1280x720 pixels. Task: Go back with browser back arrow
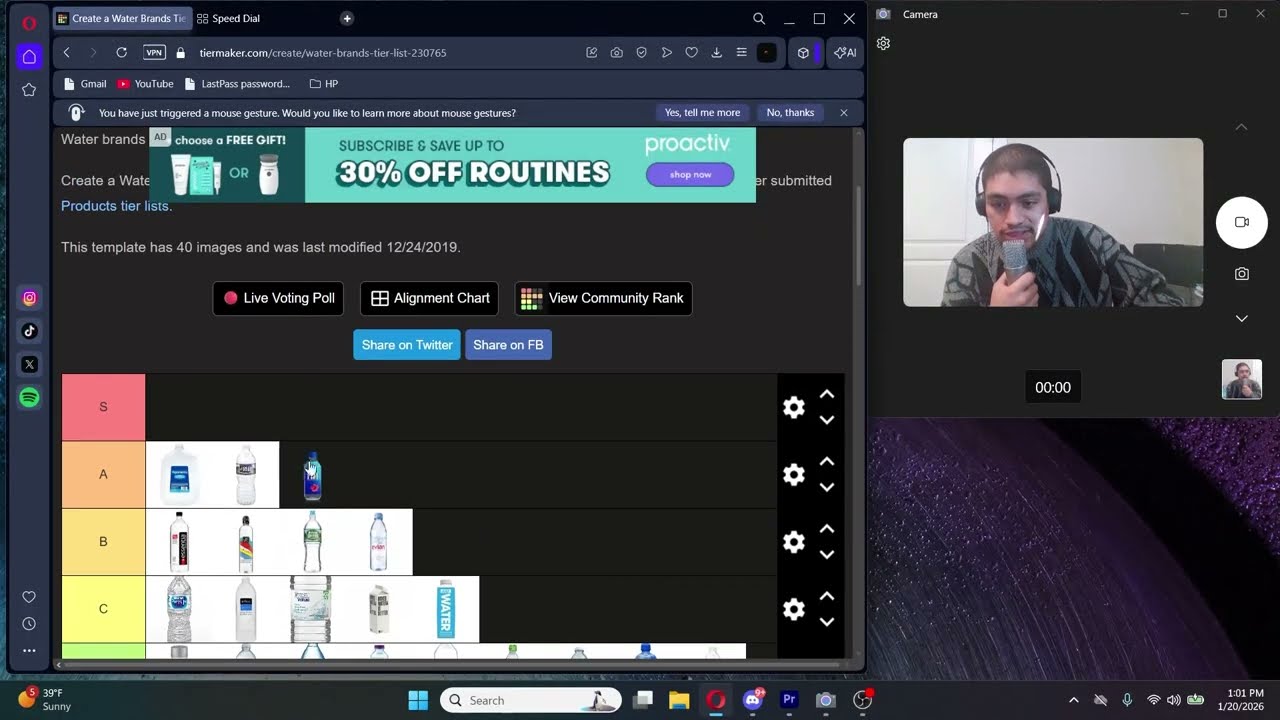pos(67,53)
